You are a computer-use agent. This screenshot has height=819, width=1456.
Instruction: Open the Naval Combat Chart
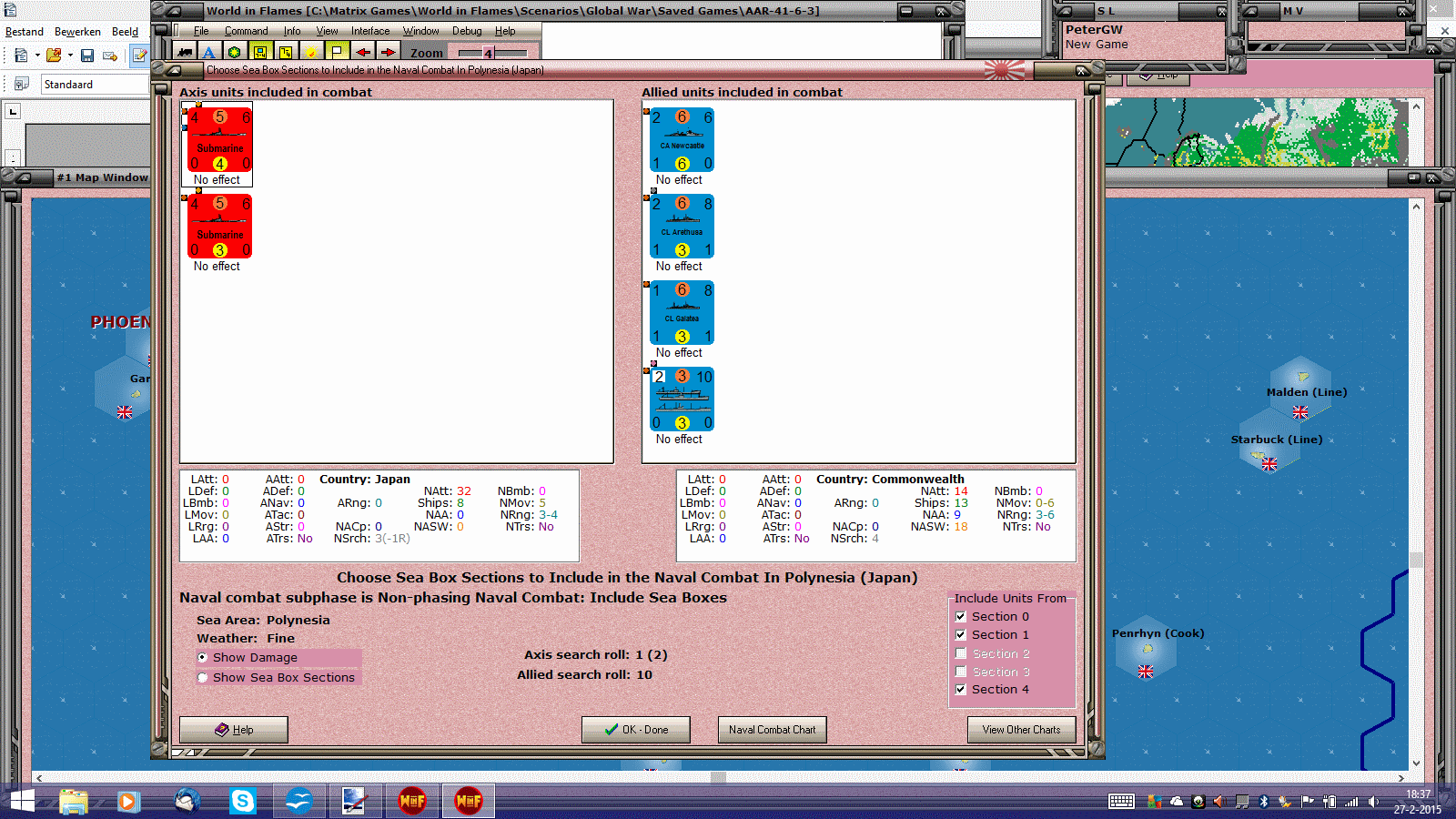pyautogui.click(x=772, y=730)
